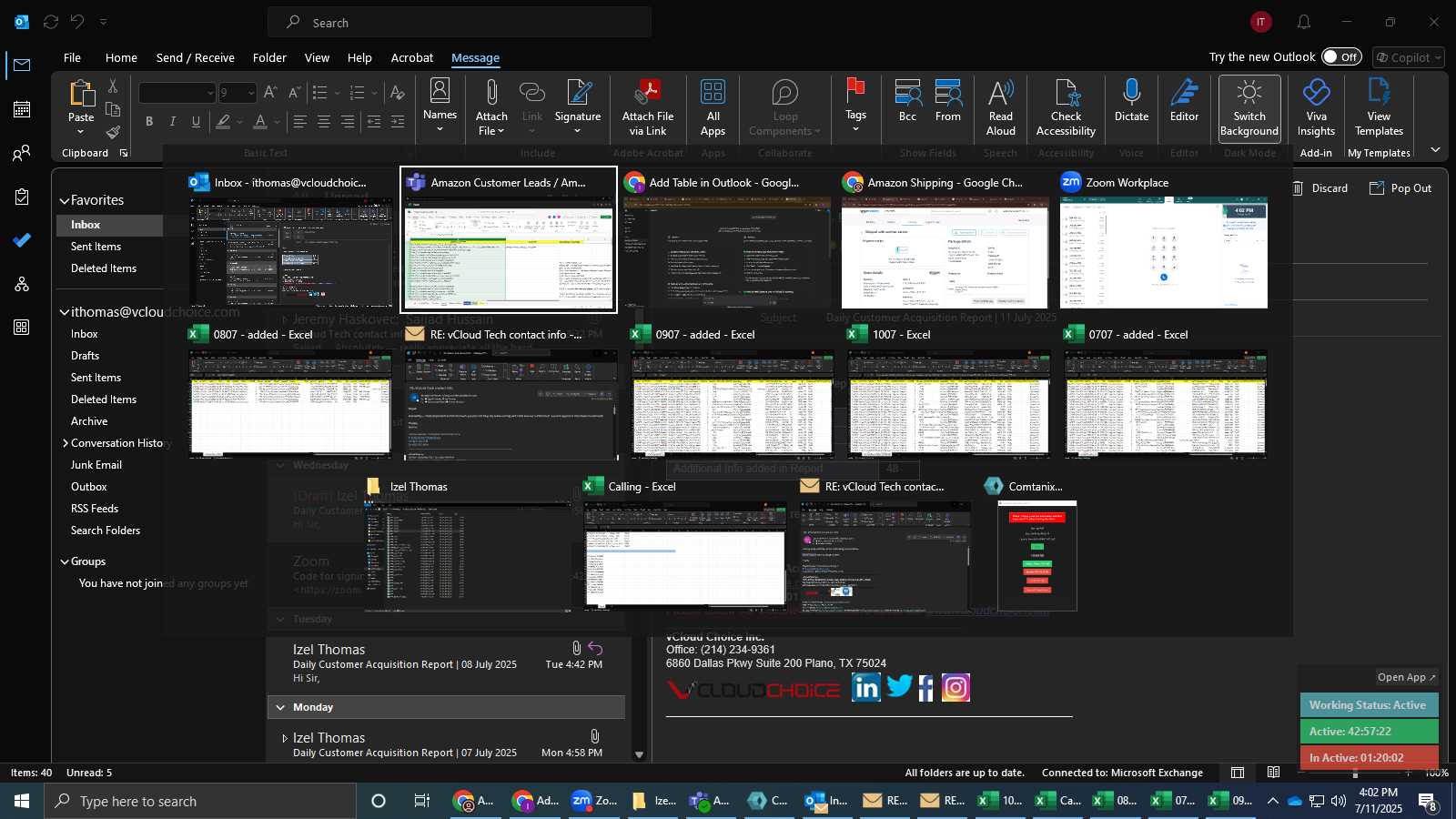Click the Discard draft button
Image resolution: width=1456 pixels, height=819 pixels.
coord(1320,188)
